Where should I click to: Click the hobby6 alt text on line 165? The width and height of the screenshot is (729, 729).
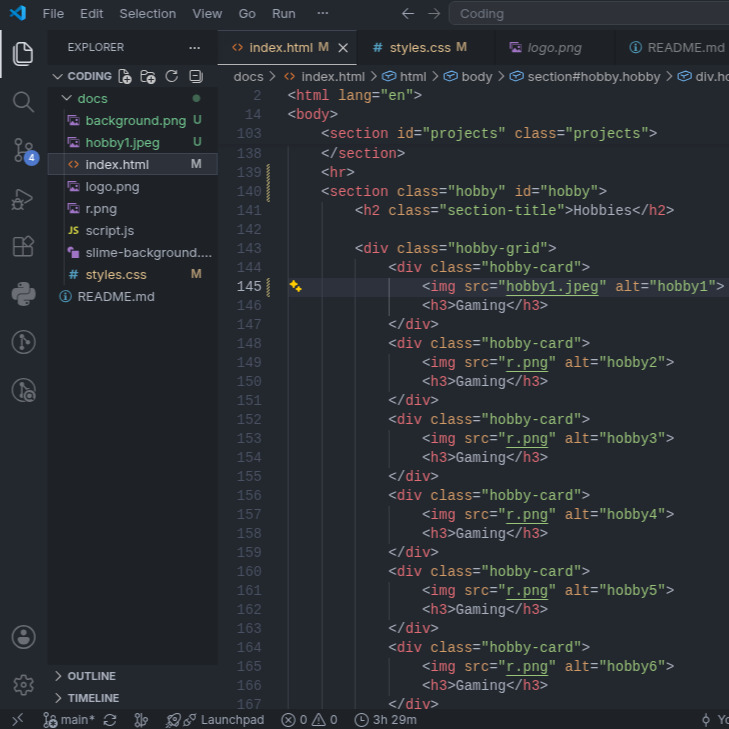pos(632,666)
